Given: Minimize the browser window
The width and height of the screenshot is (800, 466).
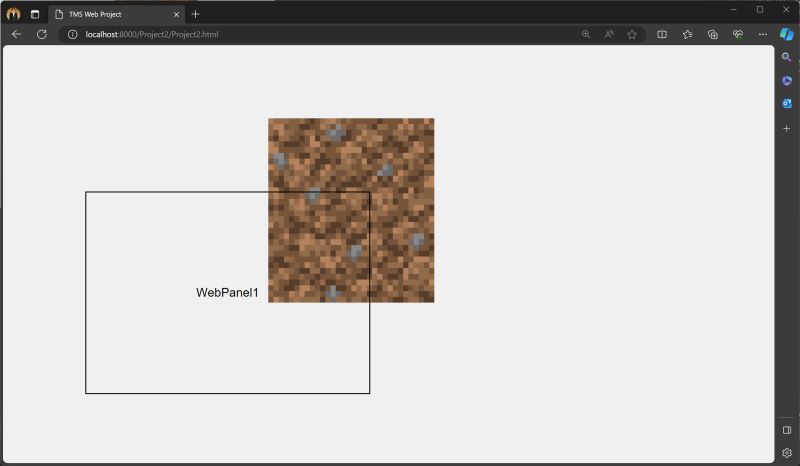Looking at the screenshot, I should click(x=734, y=10).
